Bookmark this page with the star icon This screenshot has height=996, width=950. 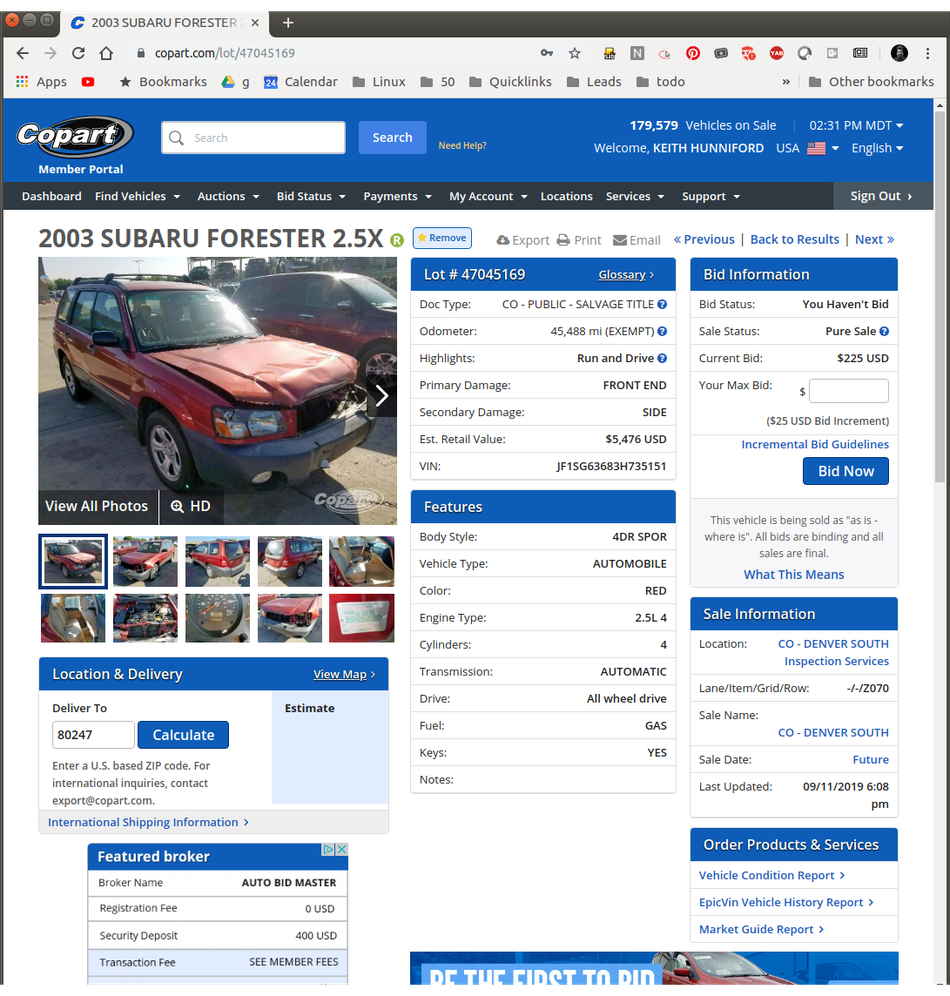point(575,53)
